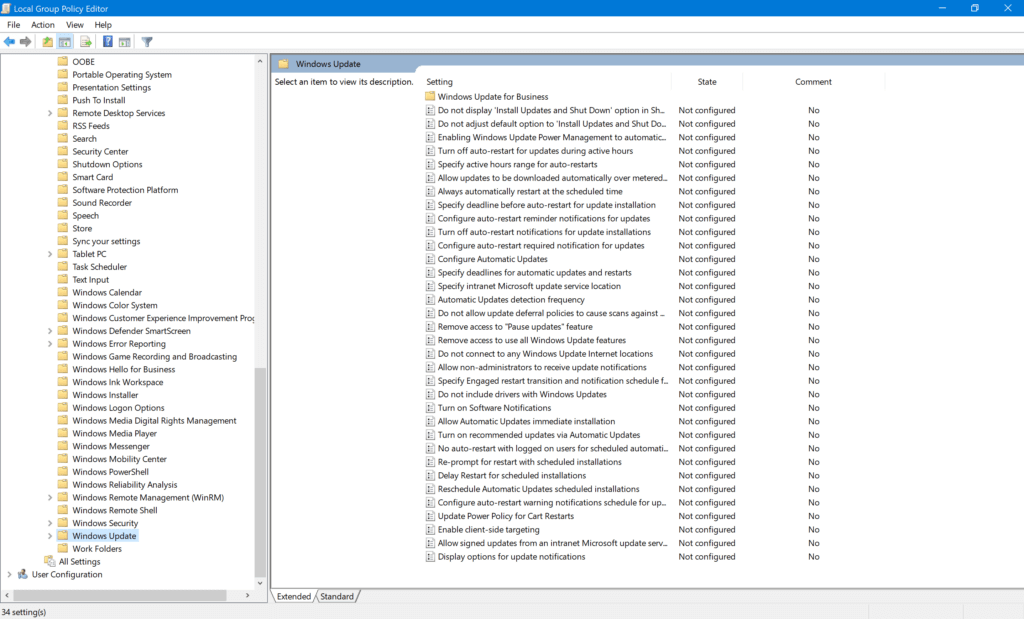Click folder icon next to Store
This screenshot has height=619, width=1024.
tap(63, 228)
